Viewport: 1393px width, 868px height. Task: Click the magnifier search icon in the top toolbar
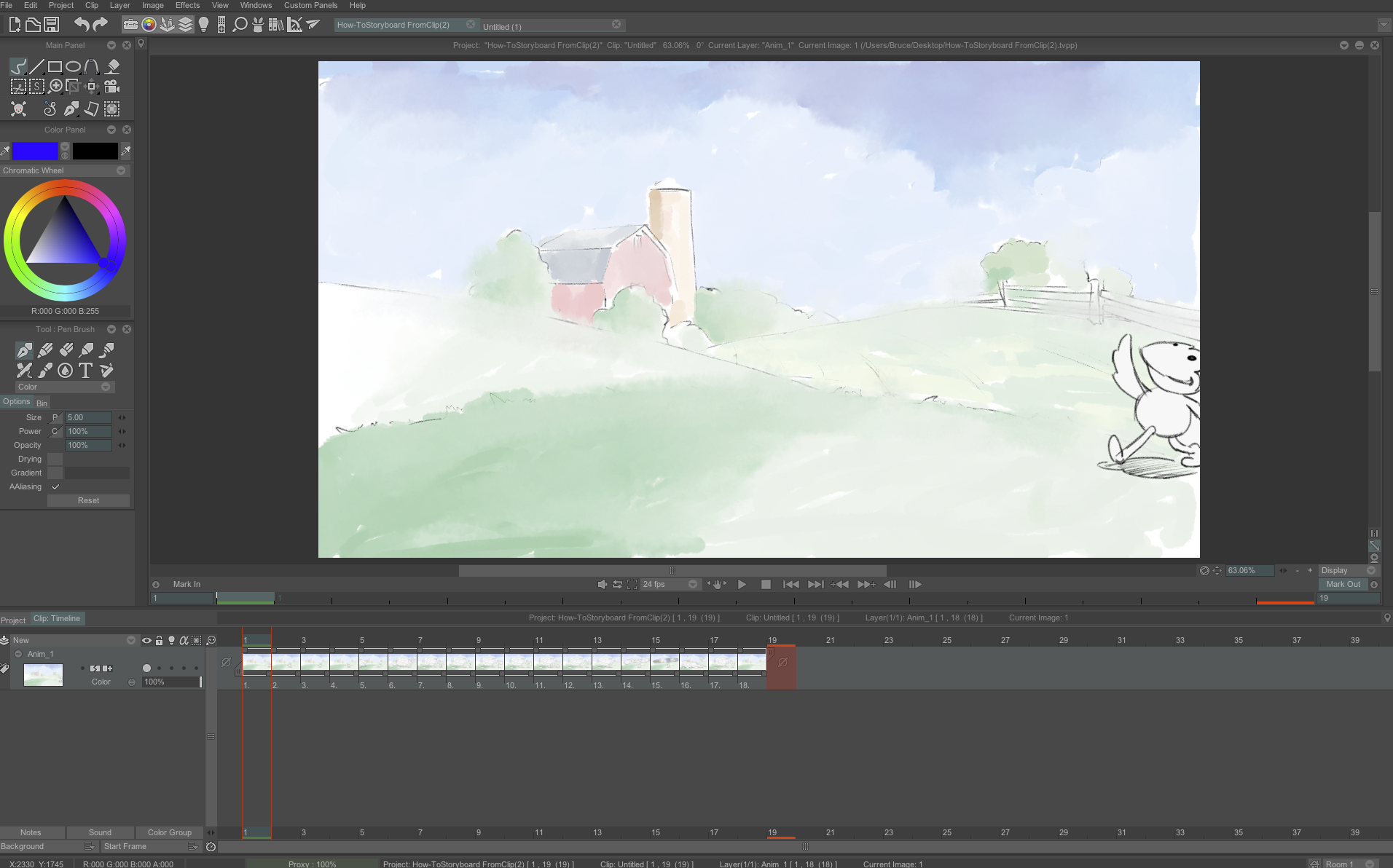[x=240, y=25]
